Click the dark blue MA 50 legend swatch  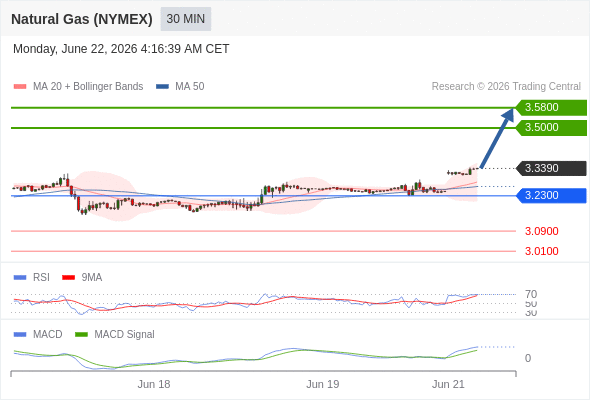tap(162, 87)
